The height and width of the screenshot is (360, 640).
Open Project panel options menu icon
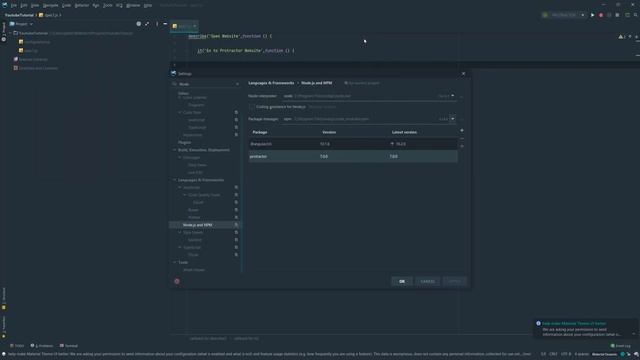[157, 24]
